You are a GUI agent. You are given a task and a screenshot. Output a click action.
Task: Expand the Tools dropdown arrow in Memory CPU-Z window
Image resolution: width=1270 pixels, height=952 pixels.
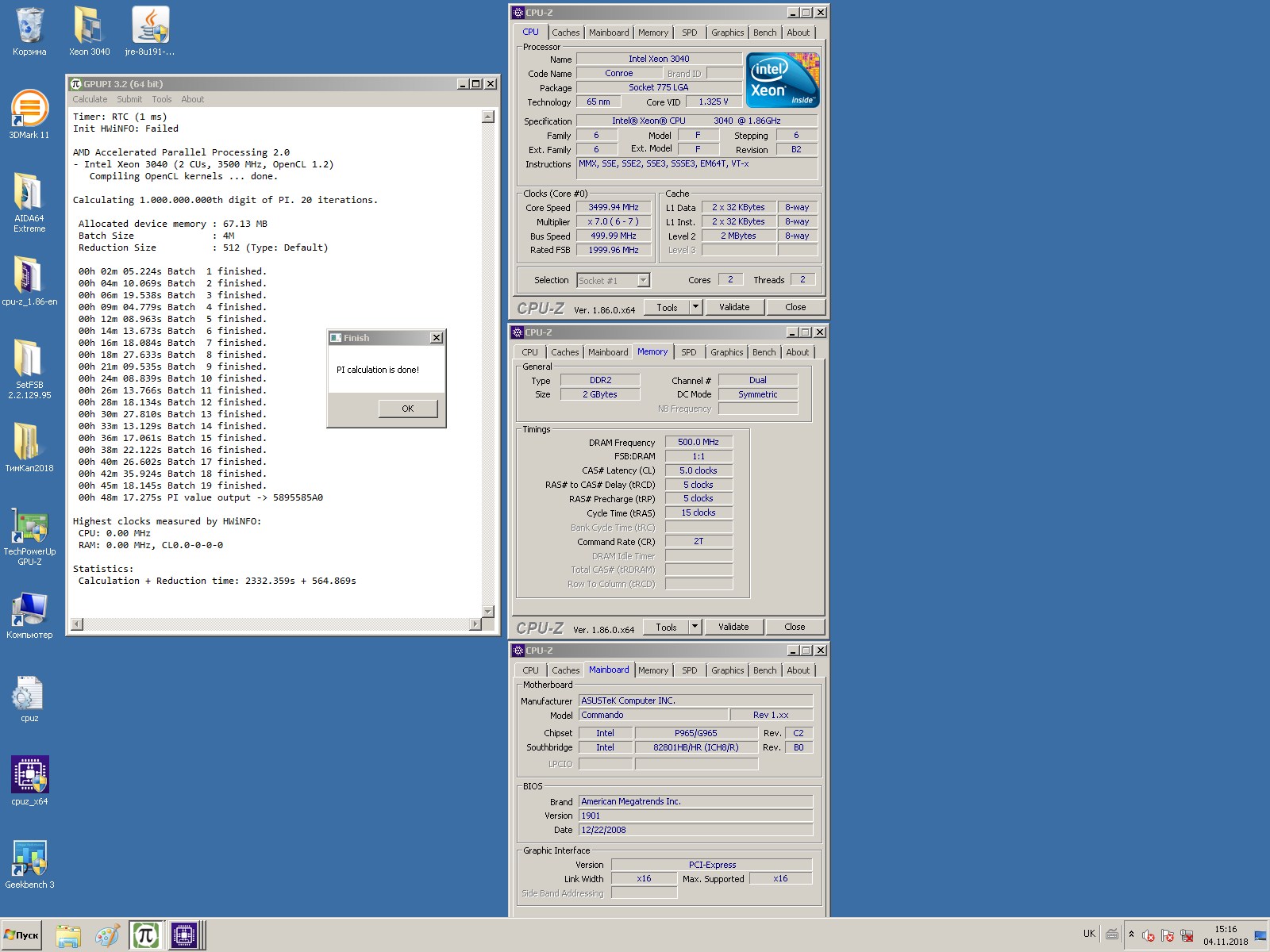pos(695,627)
